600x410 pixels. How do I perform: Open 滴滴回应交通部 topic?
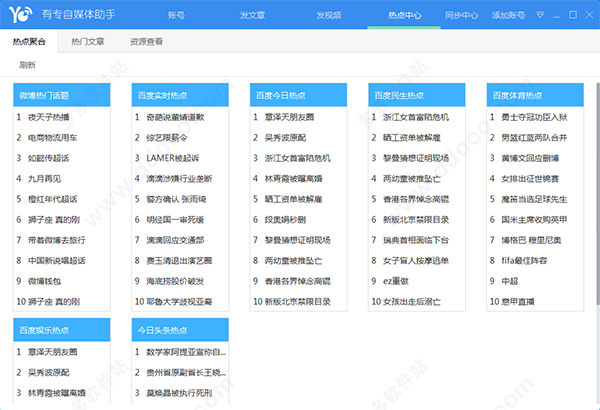[175, 240]
